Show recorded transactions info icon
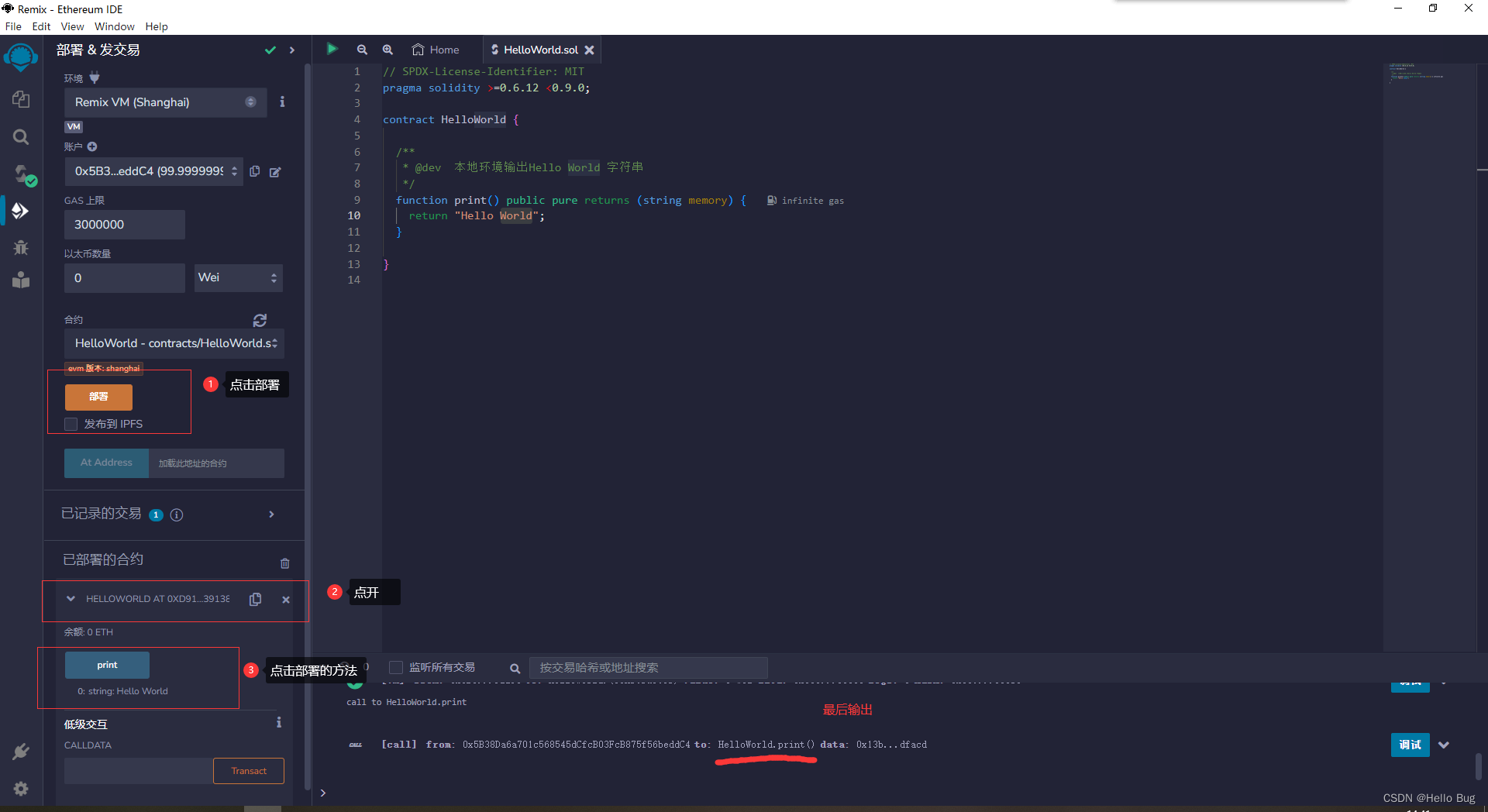The height and width of the screenshot is (812, 1488). [x=177, y=514]
